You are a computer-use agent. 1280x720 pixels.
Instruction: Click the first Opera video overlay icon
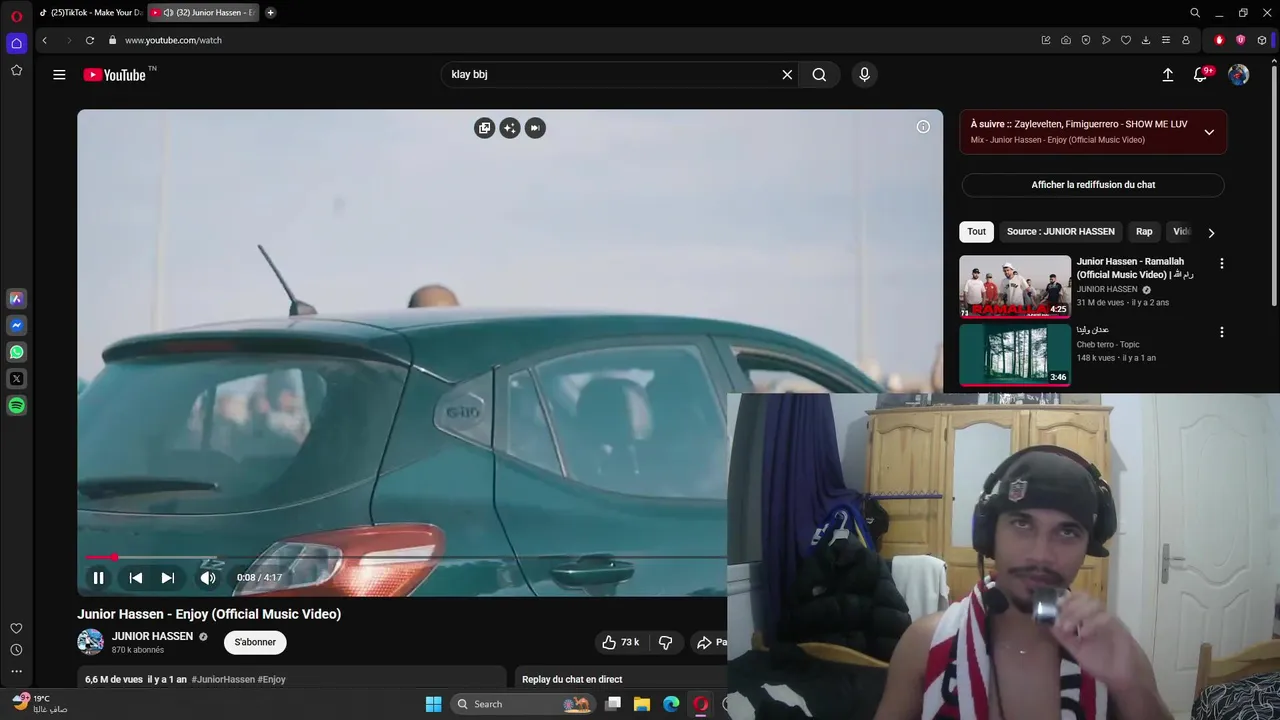point(484,128)
